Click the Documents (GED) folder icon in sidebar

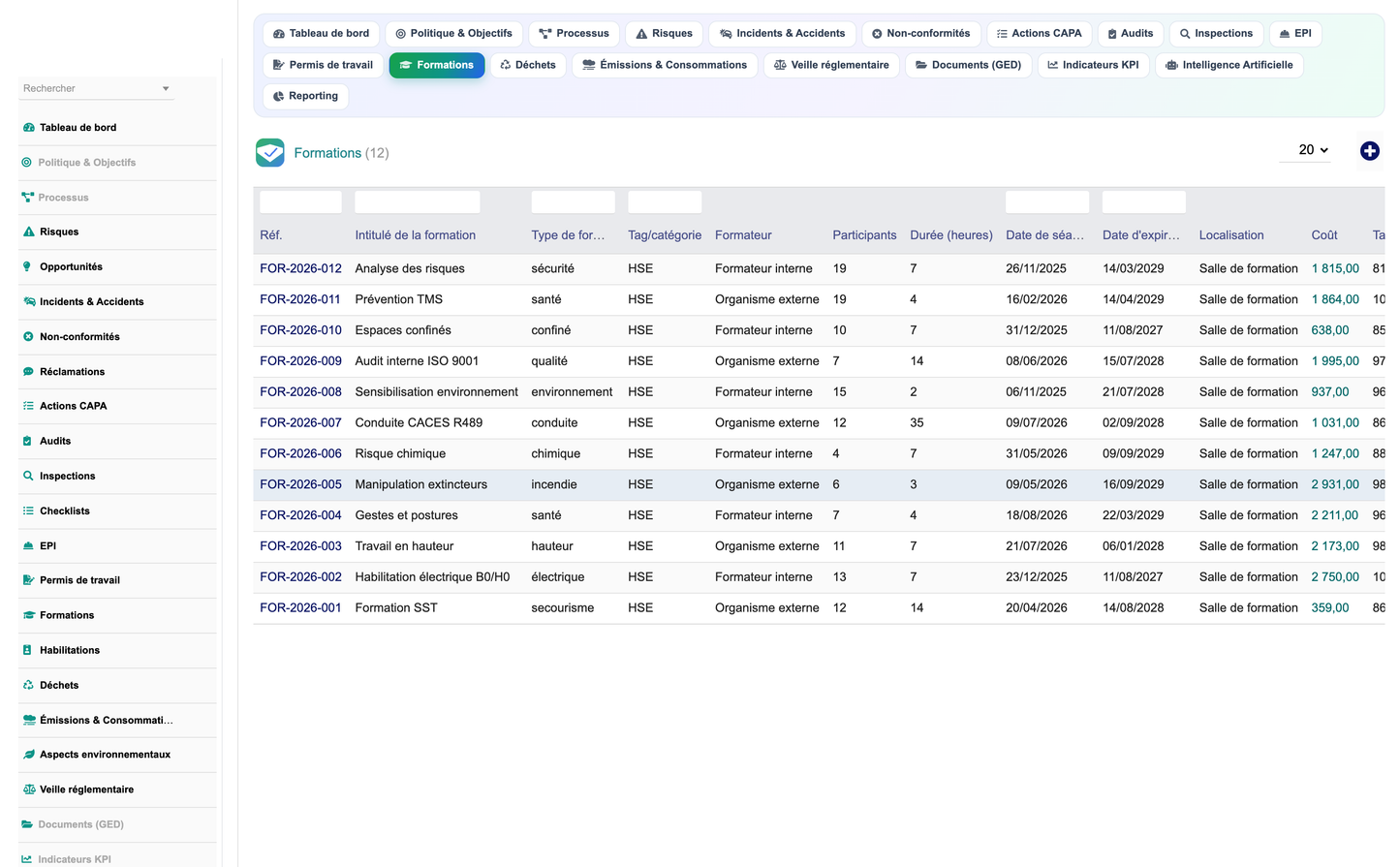coord(27,824)
